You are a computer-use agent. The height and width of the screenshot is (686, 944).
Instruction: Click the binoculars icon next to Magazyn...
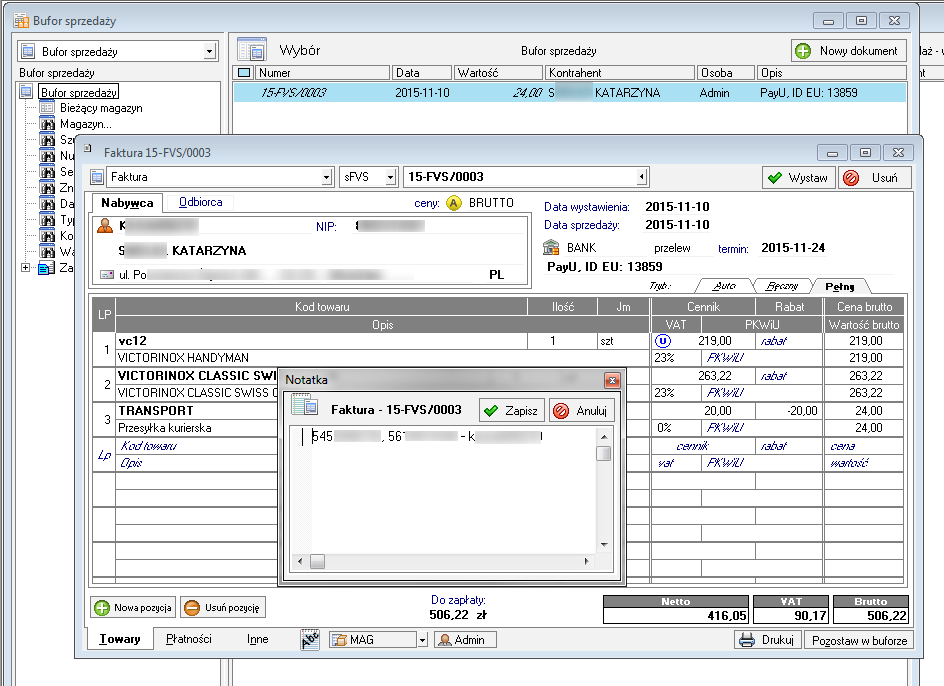(x=47, y=124)
